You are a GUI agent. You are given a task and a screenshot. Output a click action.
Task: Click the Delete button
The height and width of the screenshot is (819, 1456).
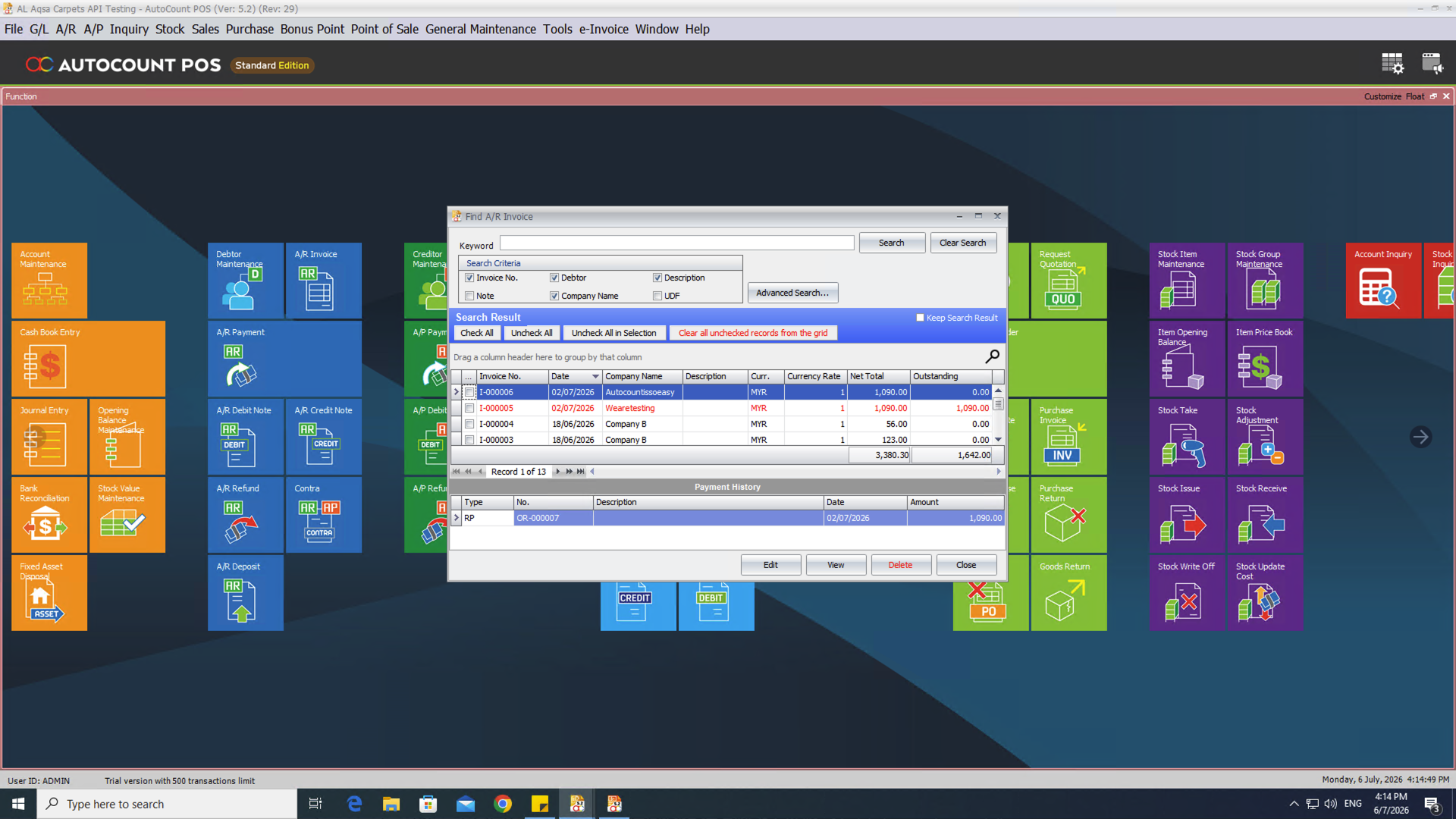pos(901,565)
